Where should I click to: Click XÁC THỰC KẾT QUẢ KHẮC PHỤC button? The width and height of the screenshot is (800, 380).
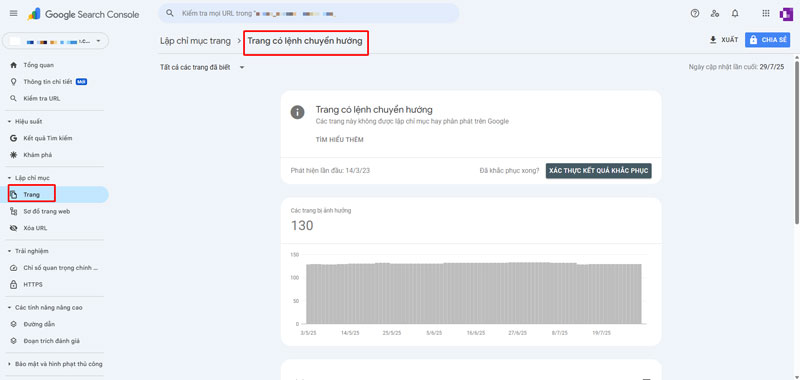pos(598,171)
